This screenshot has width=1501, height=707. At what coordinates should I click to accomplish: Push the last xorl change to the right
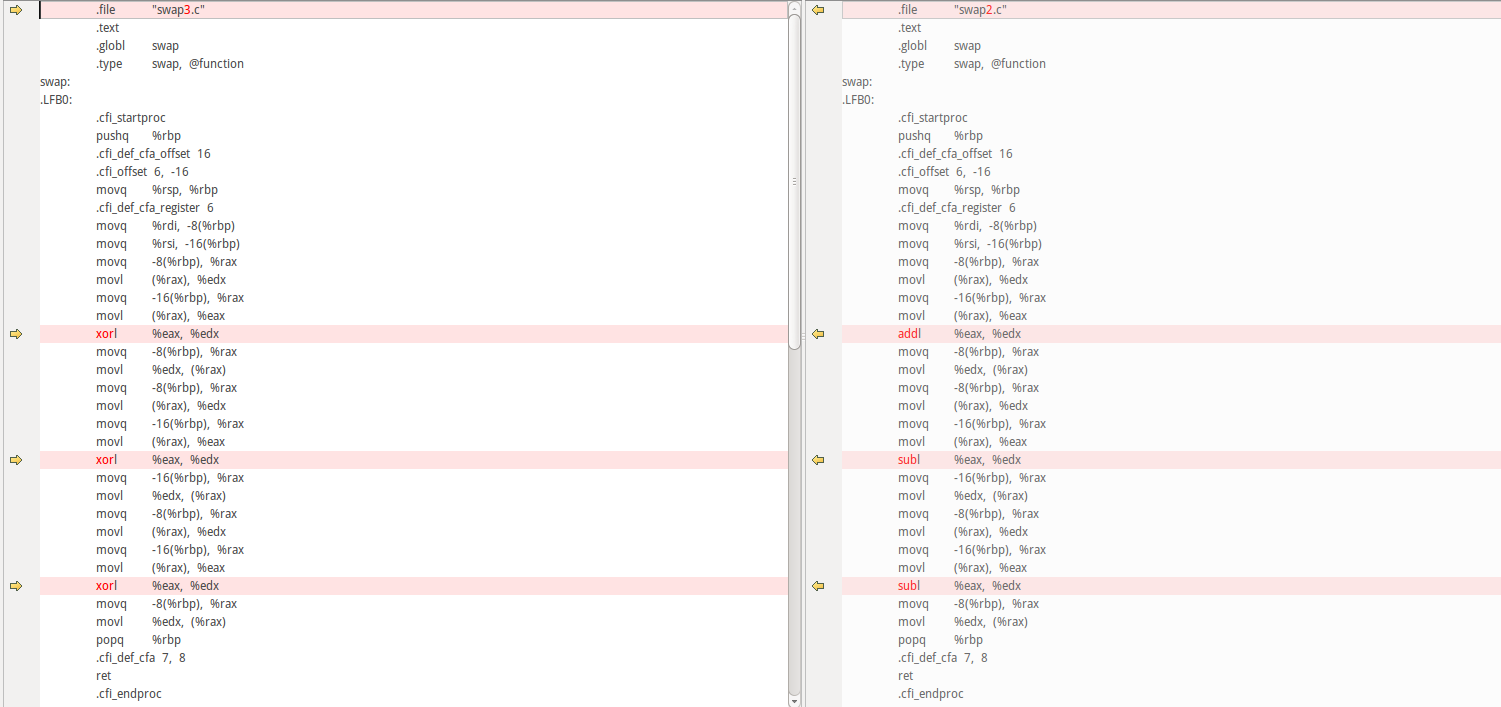15,586
